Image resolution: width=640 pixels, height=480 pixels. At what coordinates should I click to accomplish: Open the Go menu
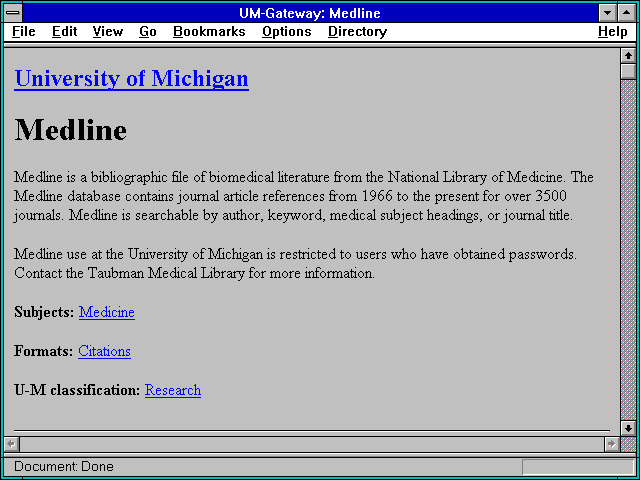148,32
